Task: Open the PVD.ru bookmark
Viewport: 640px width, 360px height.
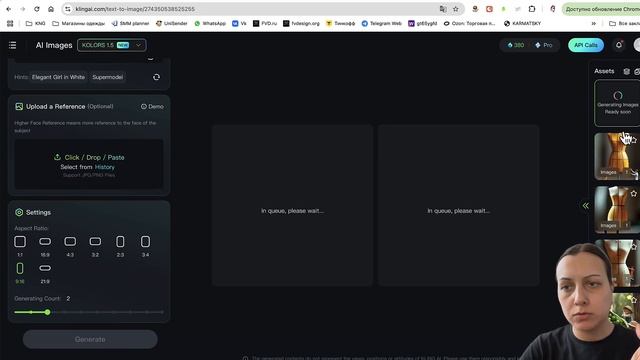Action: [x=265, y=24]
